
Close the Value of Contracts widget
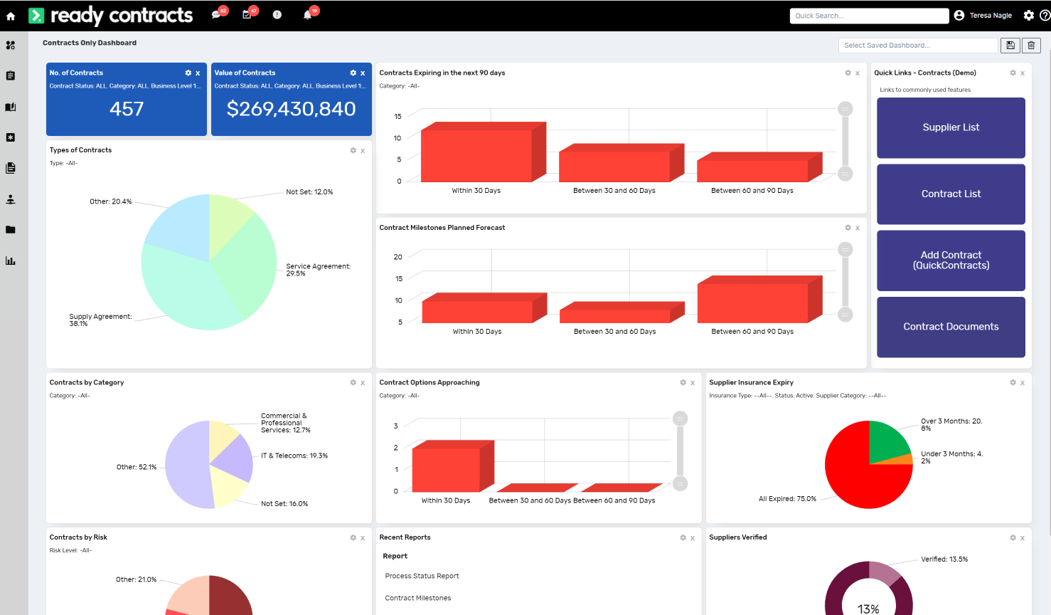pyautogui.click(x=363, y=73)
